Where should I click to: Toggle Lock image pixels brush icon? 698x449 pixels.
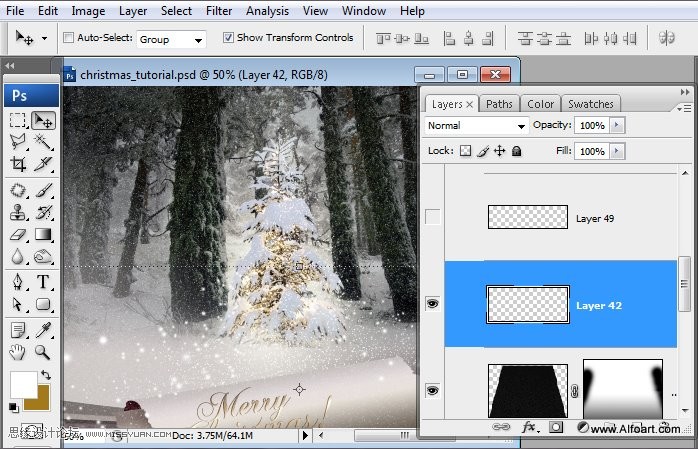coord(483,151)
